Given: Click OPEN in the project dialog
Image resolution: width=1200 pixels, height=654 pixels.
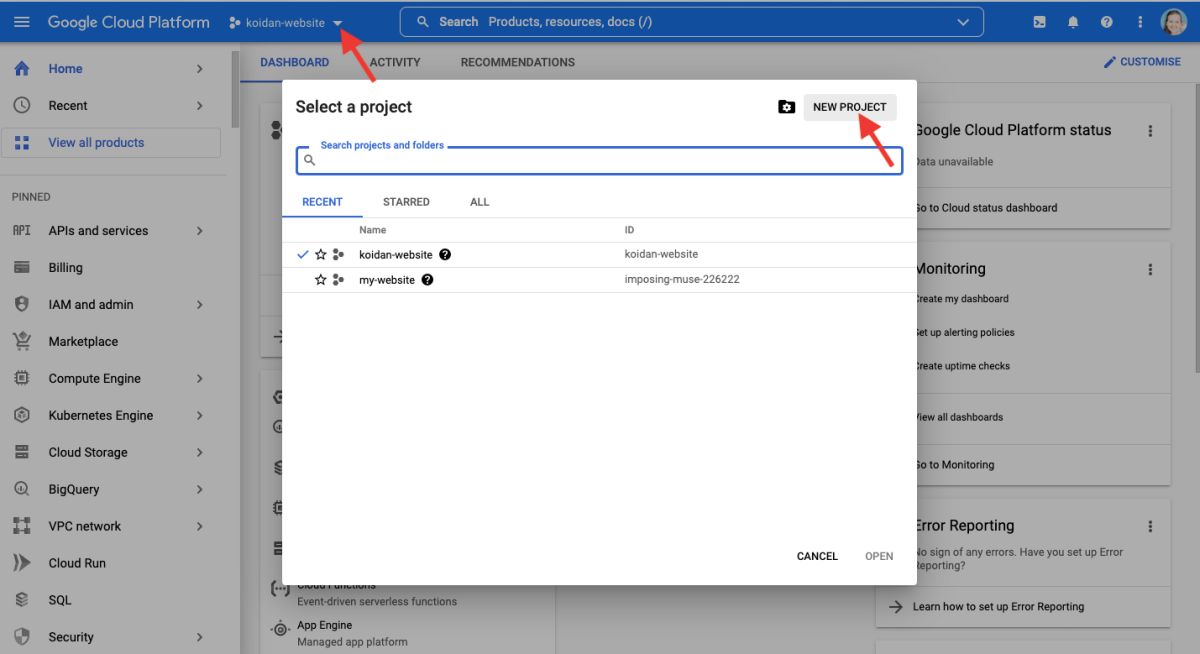Looking at the screenshot, I should [x=879, y=556].
